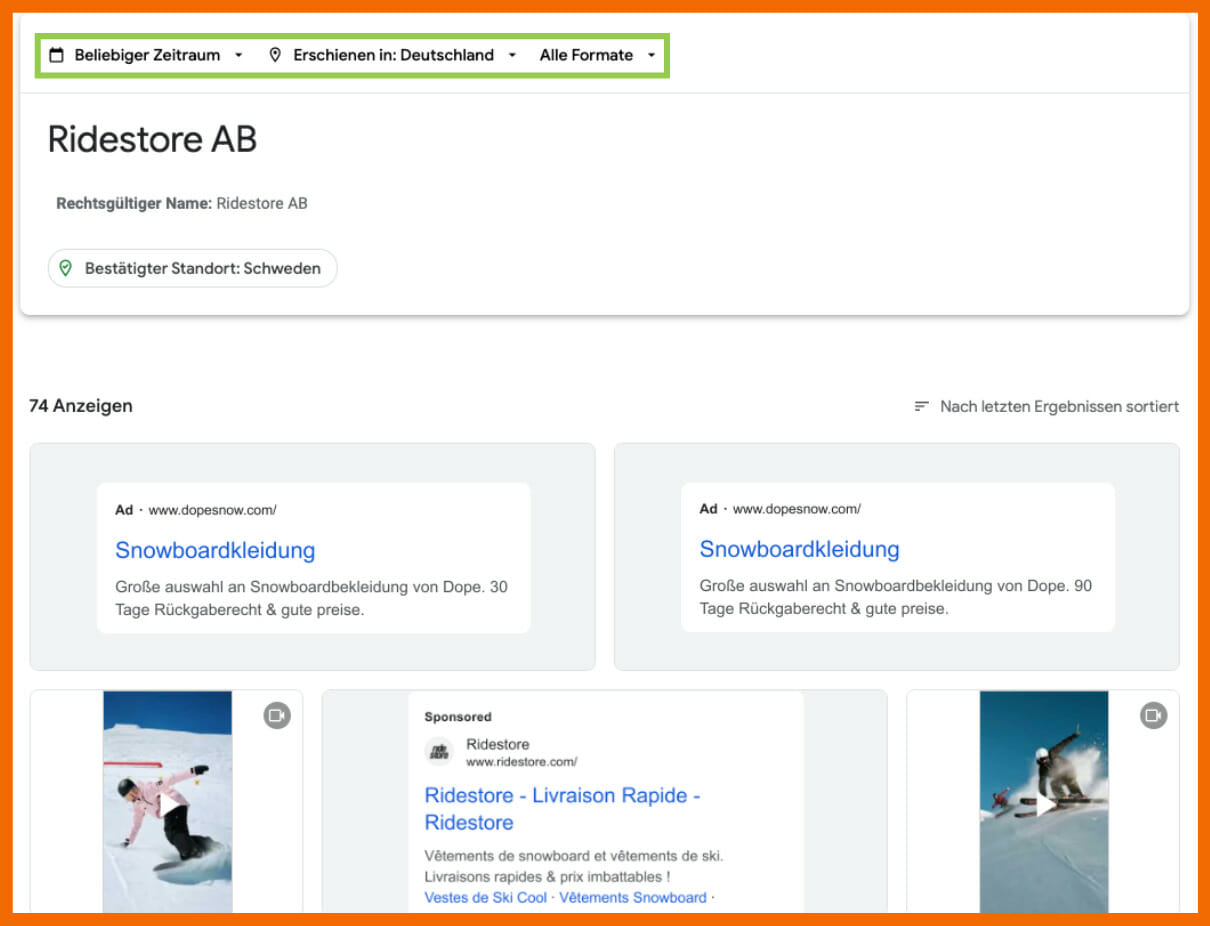Image resolution: width=1210 pixels, height=926 pixels.
Task: Click the sort icon beside "Nach letzten Ergebnissen sortiert"
Action: tap(921, 406)
